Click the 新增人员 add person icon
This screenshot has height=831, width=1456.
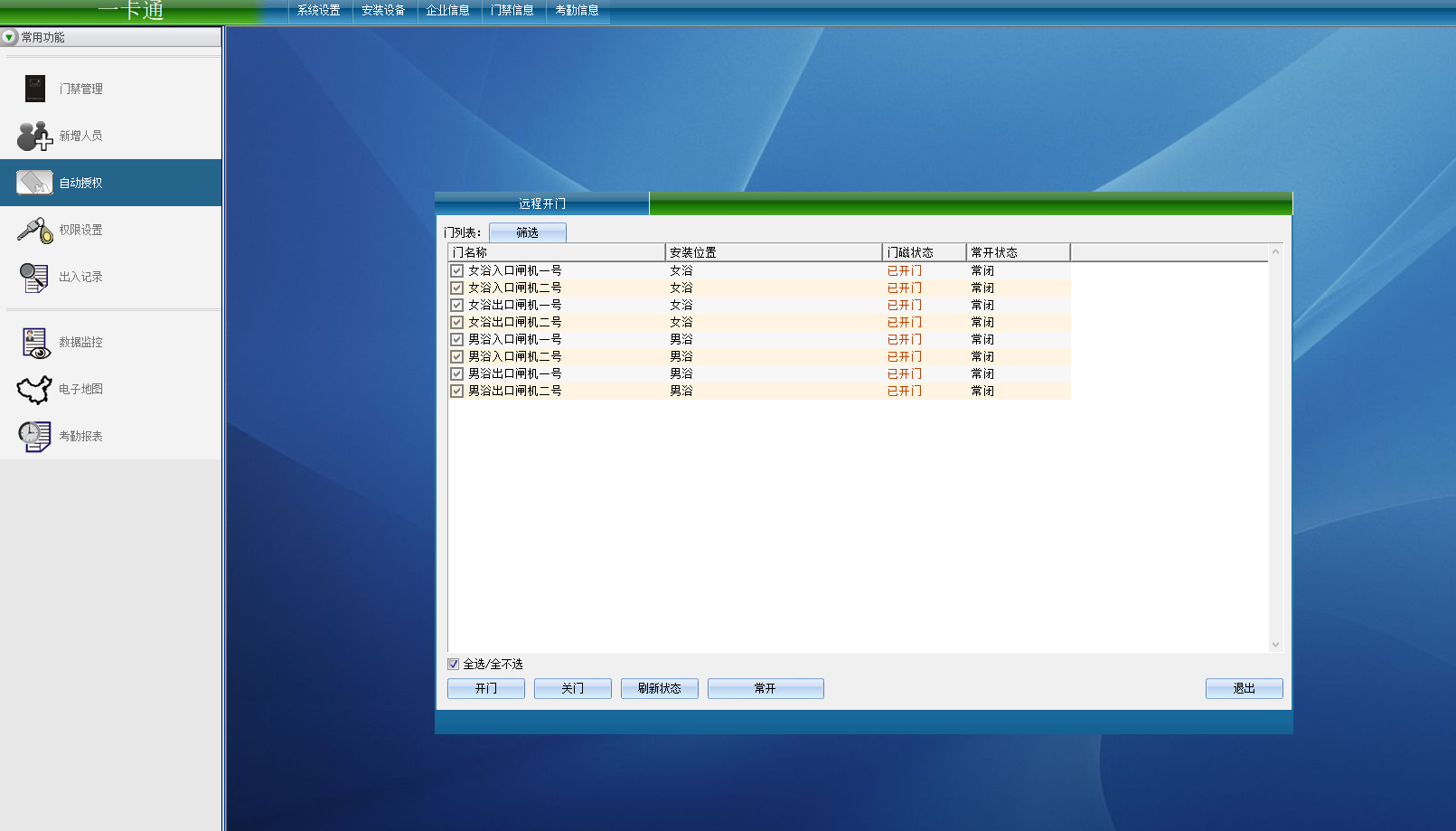[x=34, y=136]
